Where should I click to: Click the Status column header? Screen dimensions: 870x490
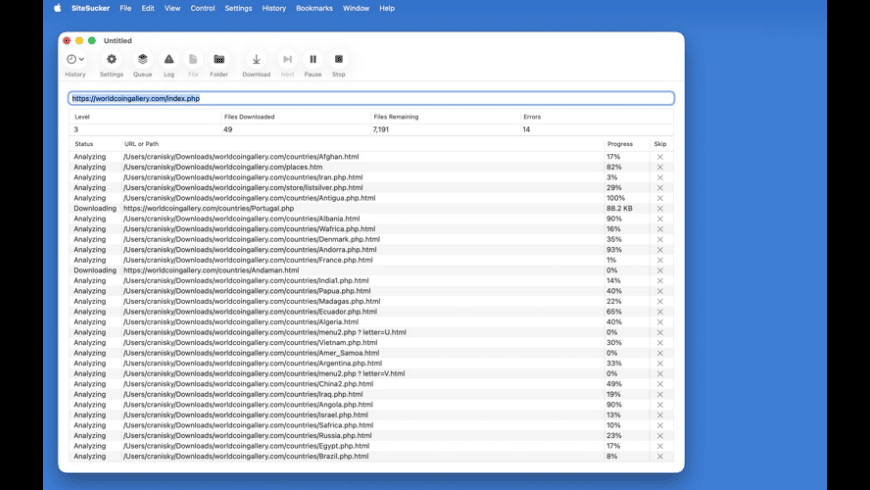point(84,144)
